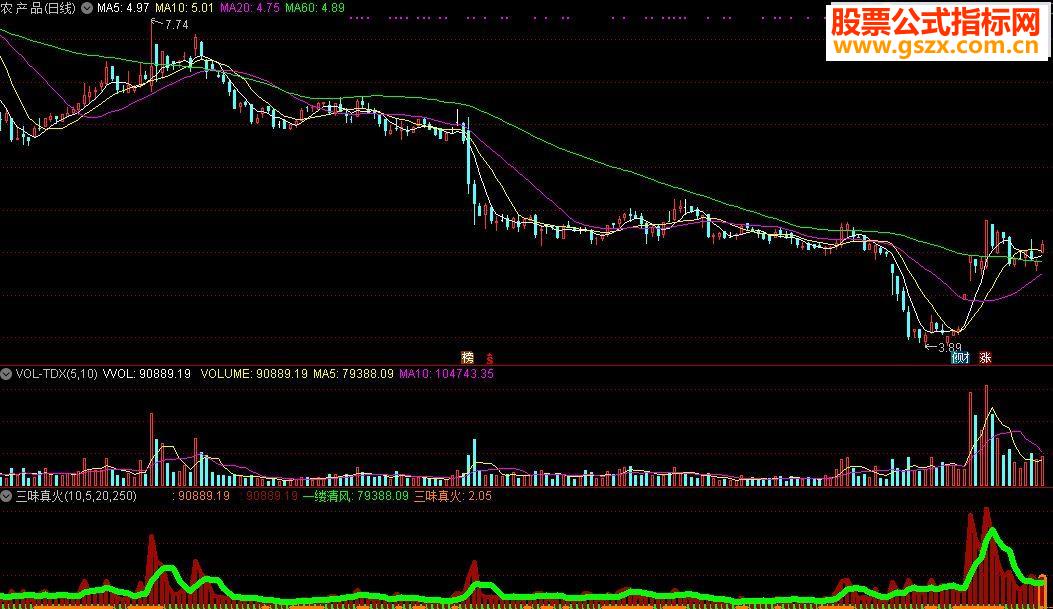This screenshot has height=609, width=1053.
Task: Select the MA20: 4.75 value label
Action: click(x=249, y=8)
